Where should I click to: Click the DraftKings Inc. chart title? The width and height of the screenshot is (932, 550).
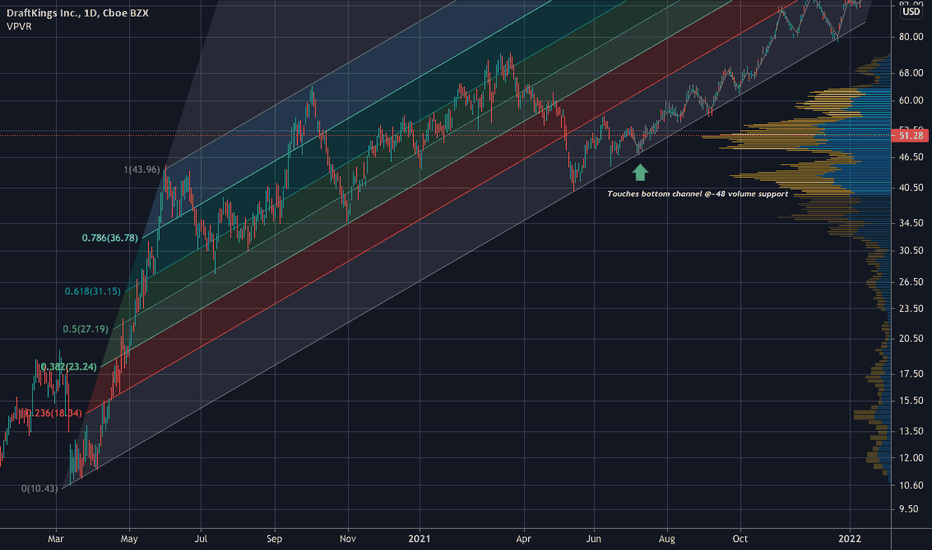pyautogui.click(x=77, y=12)
